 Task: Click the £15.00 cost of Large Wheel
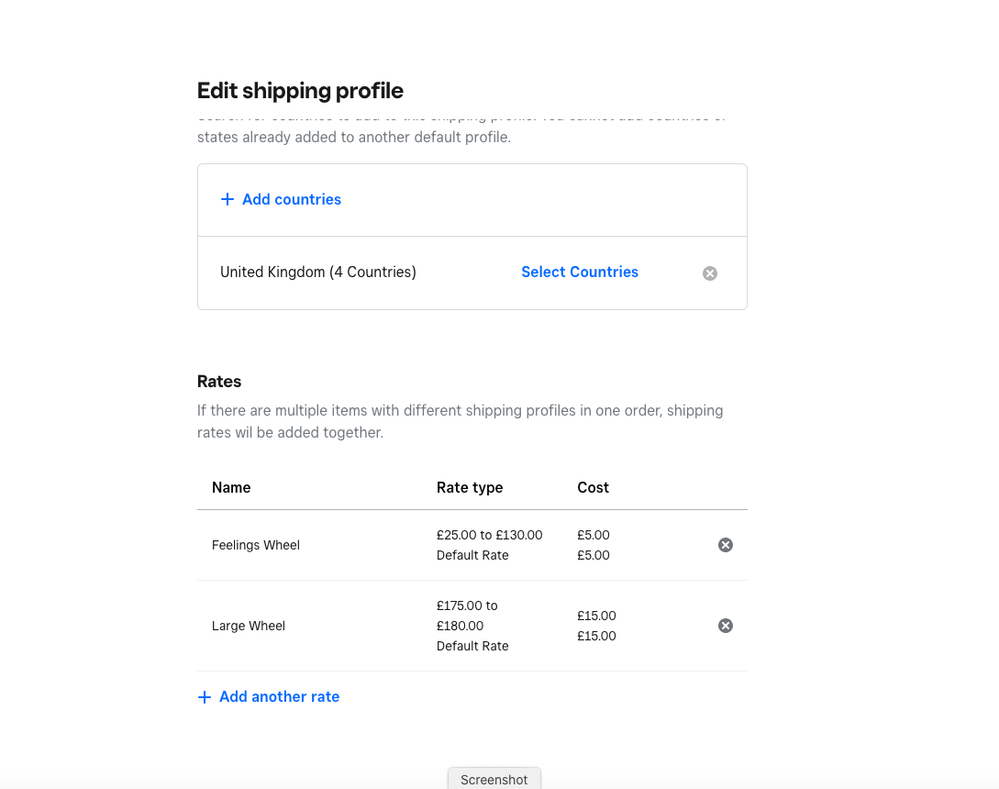[x=596, y=616]
